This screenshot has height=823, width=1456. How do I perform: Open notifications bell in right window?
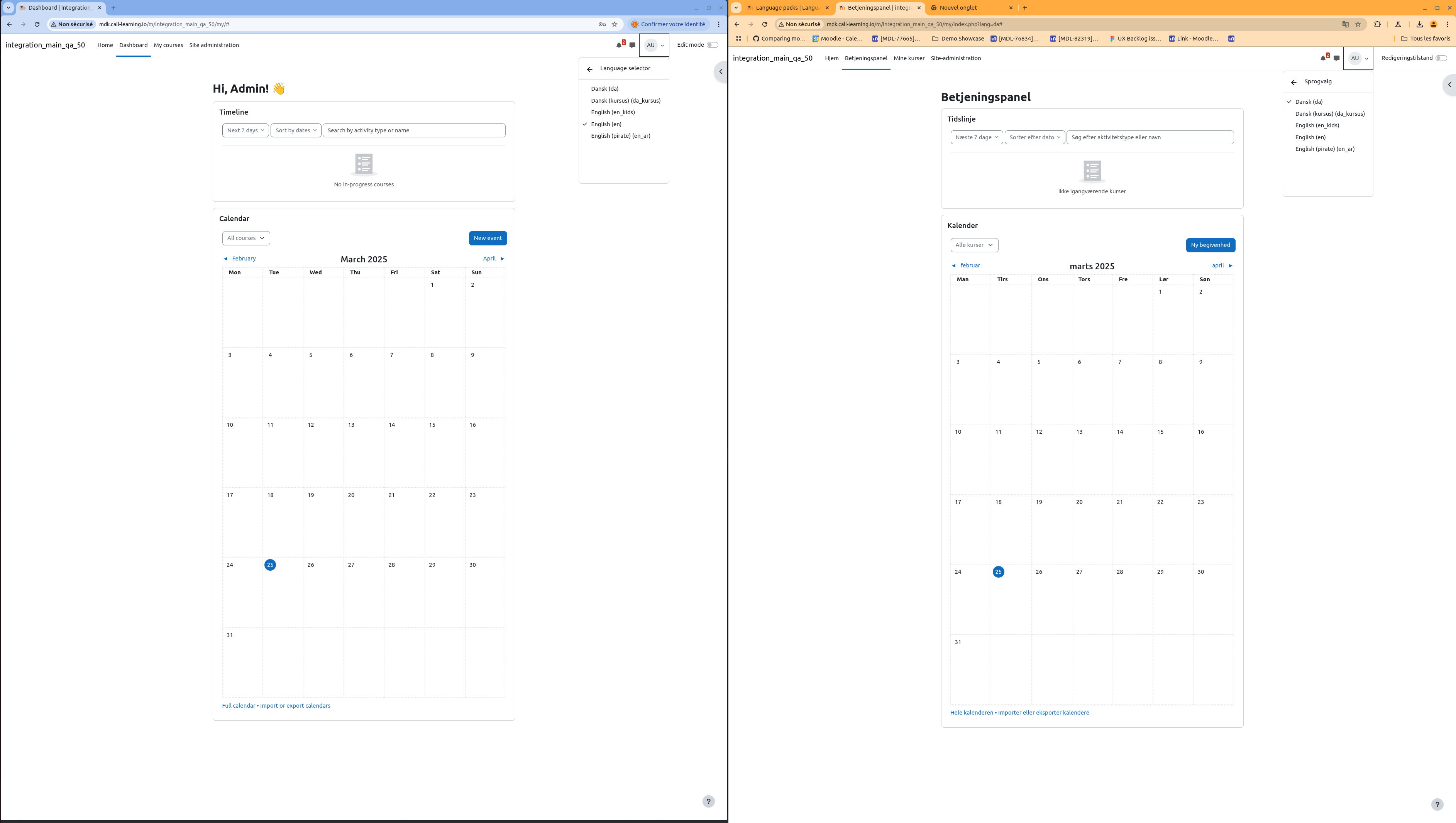1323,58
